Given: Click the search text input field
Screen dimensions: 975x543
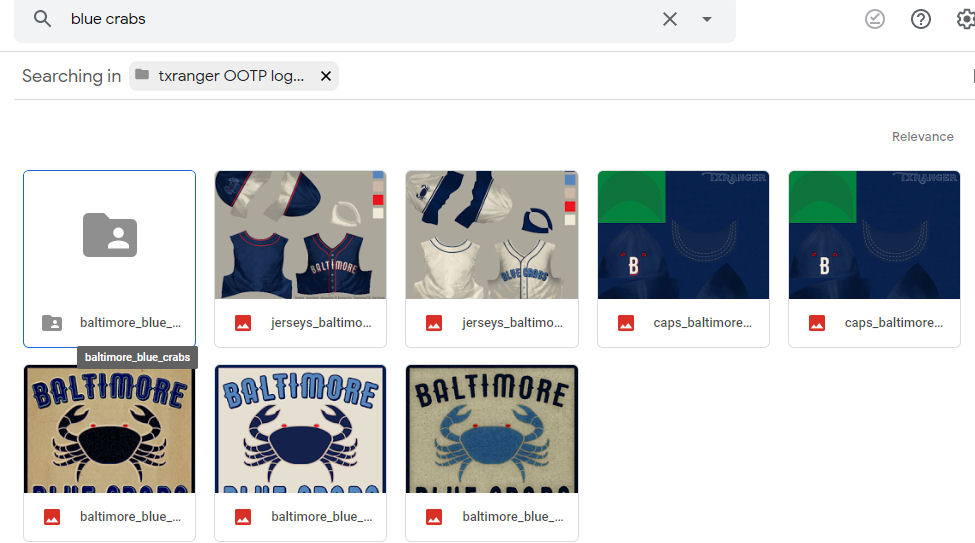Looking at the screenshot, I should click(350, 19).
